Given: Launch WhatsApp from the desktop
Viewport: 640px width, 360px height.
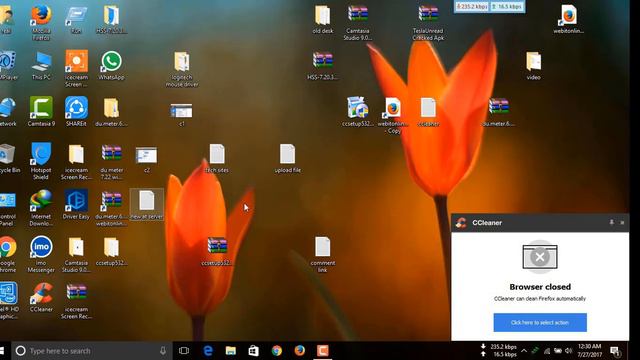Looking at the screenshot, I should pyautogui.click(x=111, y=65).
